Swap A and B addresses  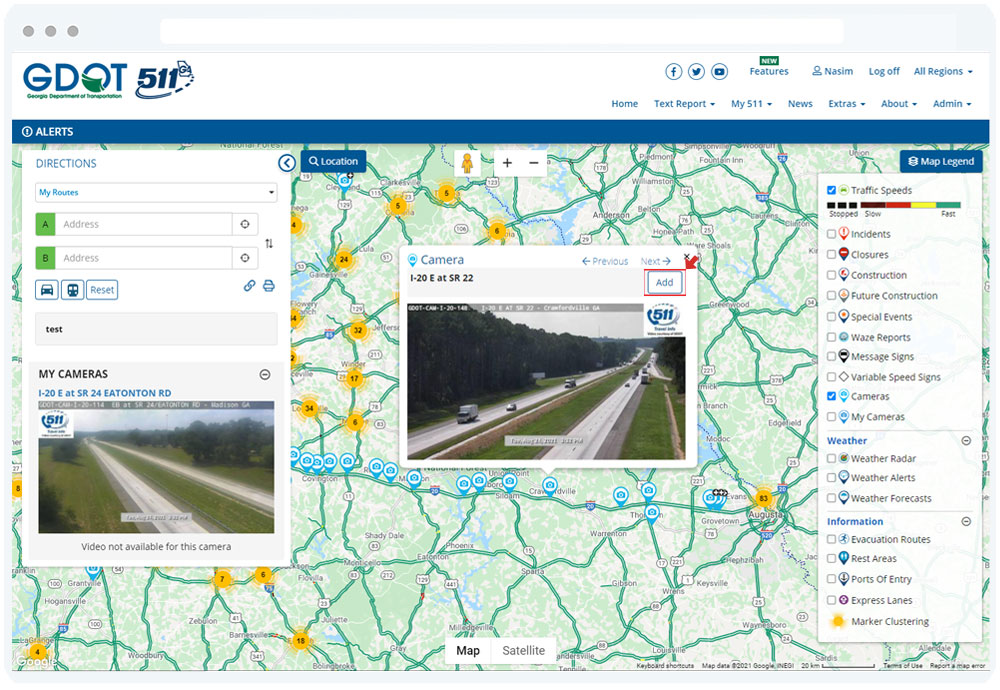coord(269,243)
